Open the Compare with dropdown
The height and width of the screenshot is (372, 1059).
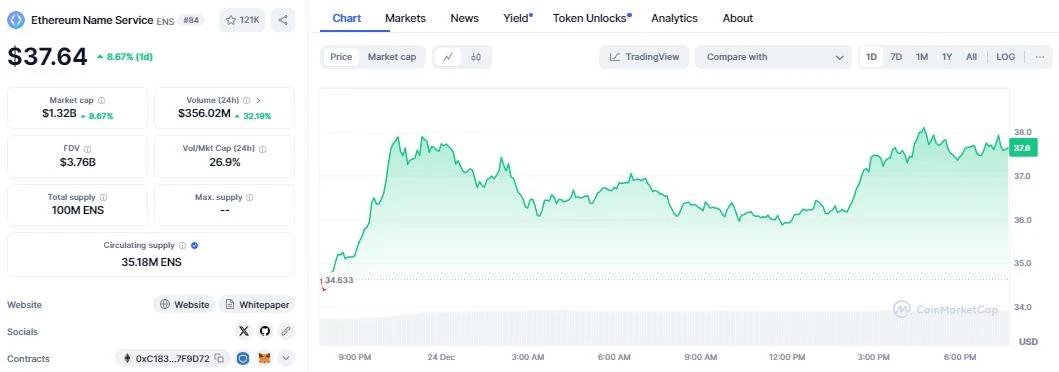click(x=773, y=57)
